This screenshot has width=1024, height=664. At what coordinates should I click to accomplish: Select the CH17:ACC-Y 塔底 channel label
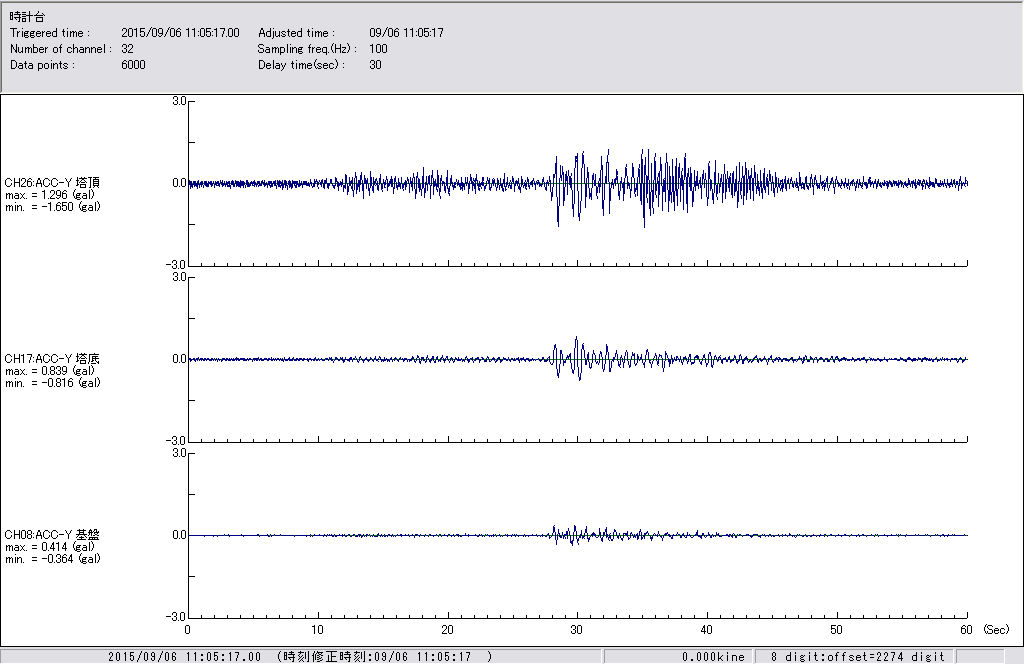52,358
